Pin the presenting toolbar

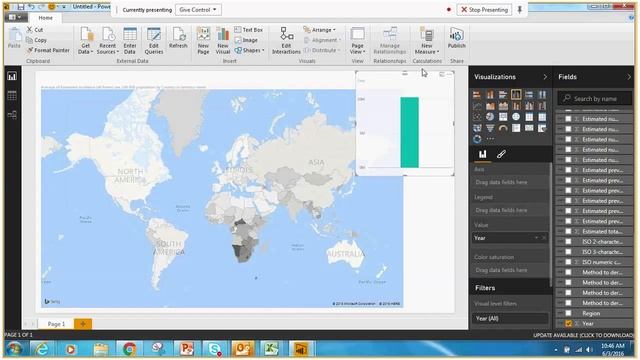click(x=520, y=9)
